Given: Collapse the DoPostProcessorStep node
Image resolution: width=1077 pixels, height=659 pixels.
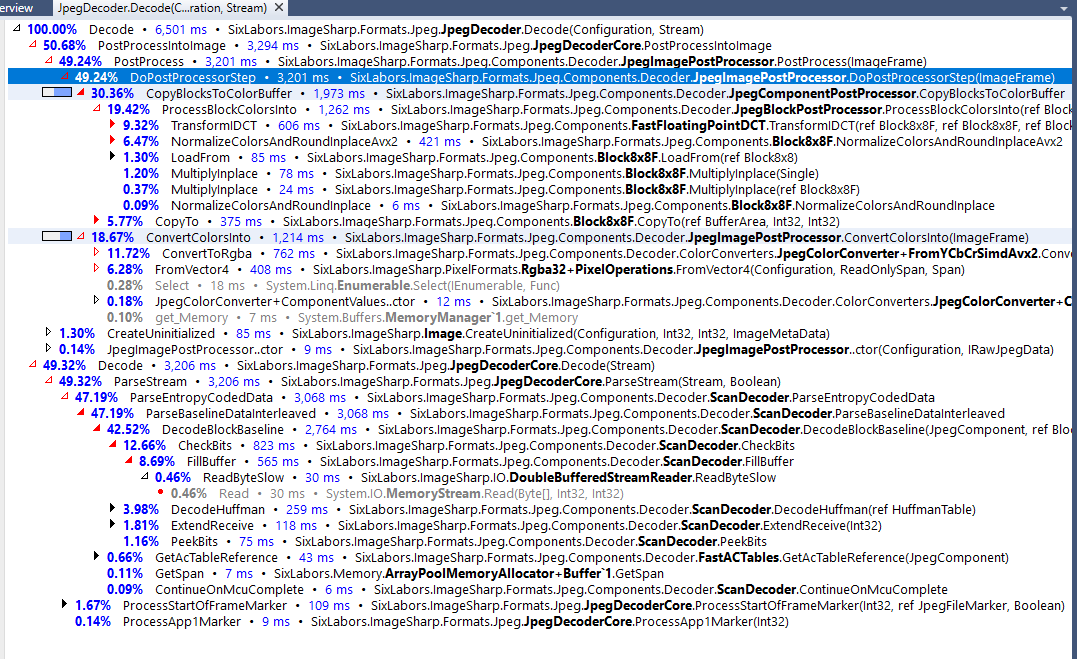Looking at the screenshot, I should [65, 77].
